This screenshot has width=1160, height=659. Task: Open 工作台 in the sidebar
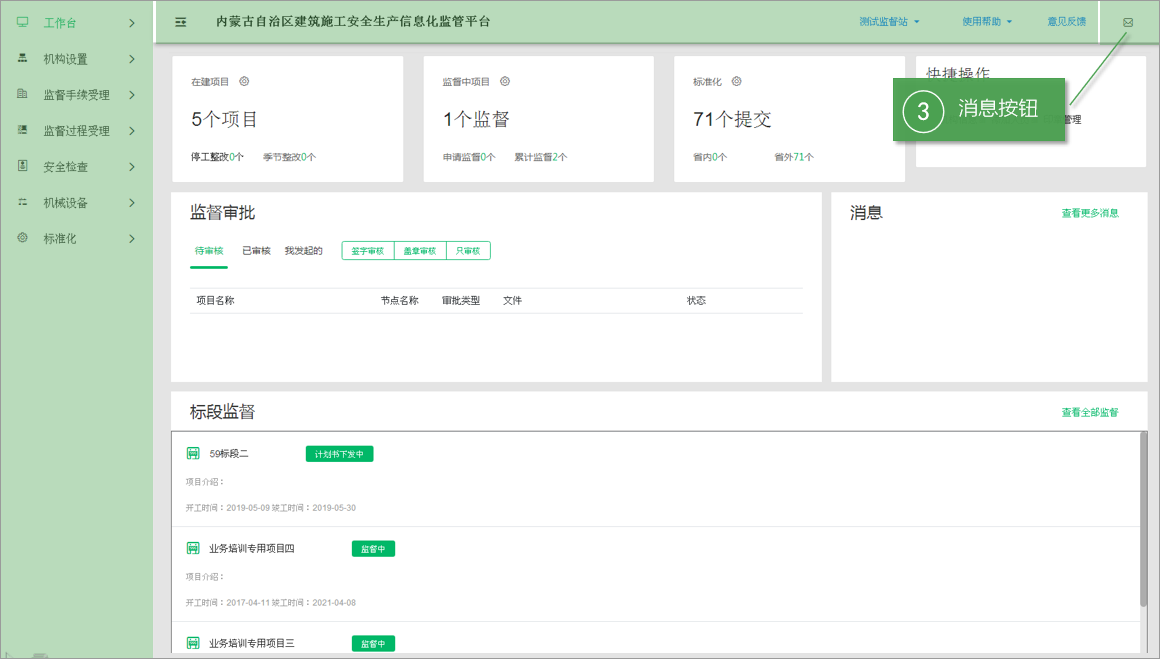coord(60,23)
